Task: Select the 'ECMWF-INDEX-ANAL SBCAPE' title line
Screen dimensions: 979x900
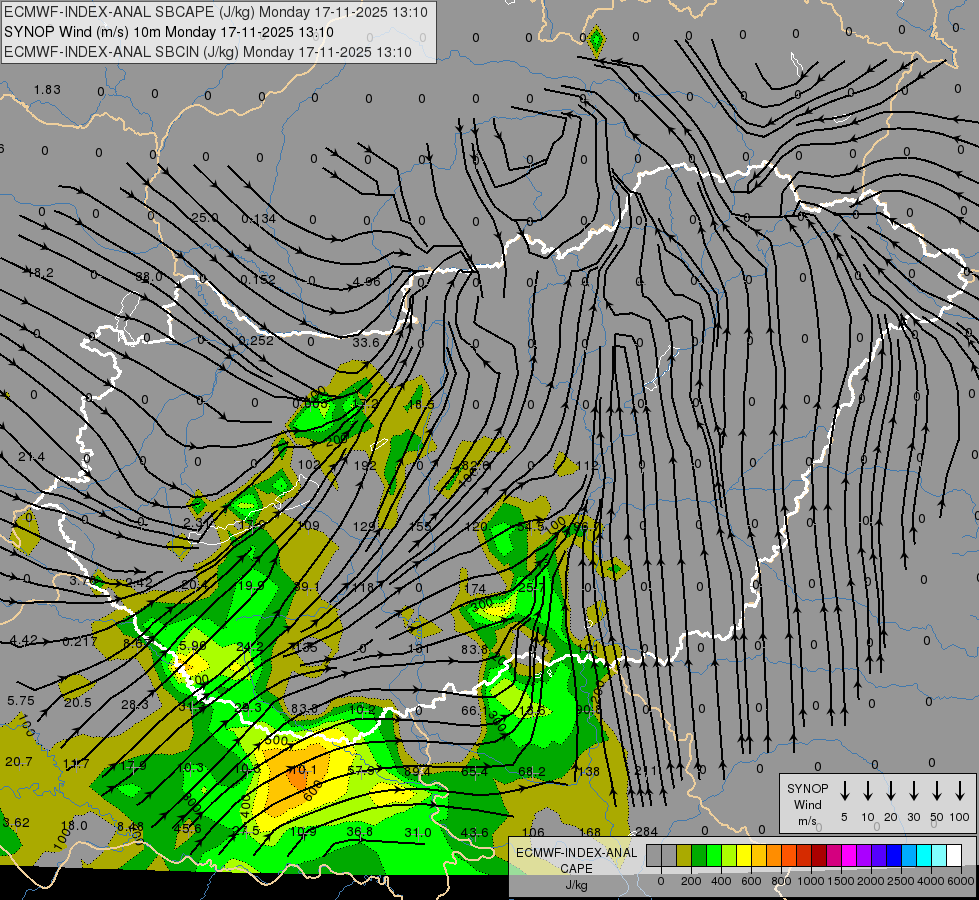Action: point(216,12)
